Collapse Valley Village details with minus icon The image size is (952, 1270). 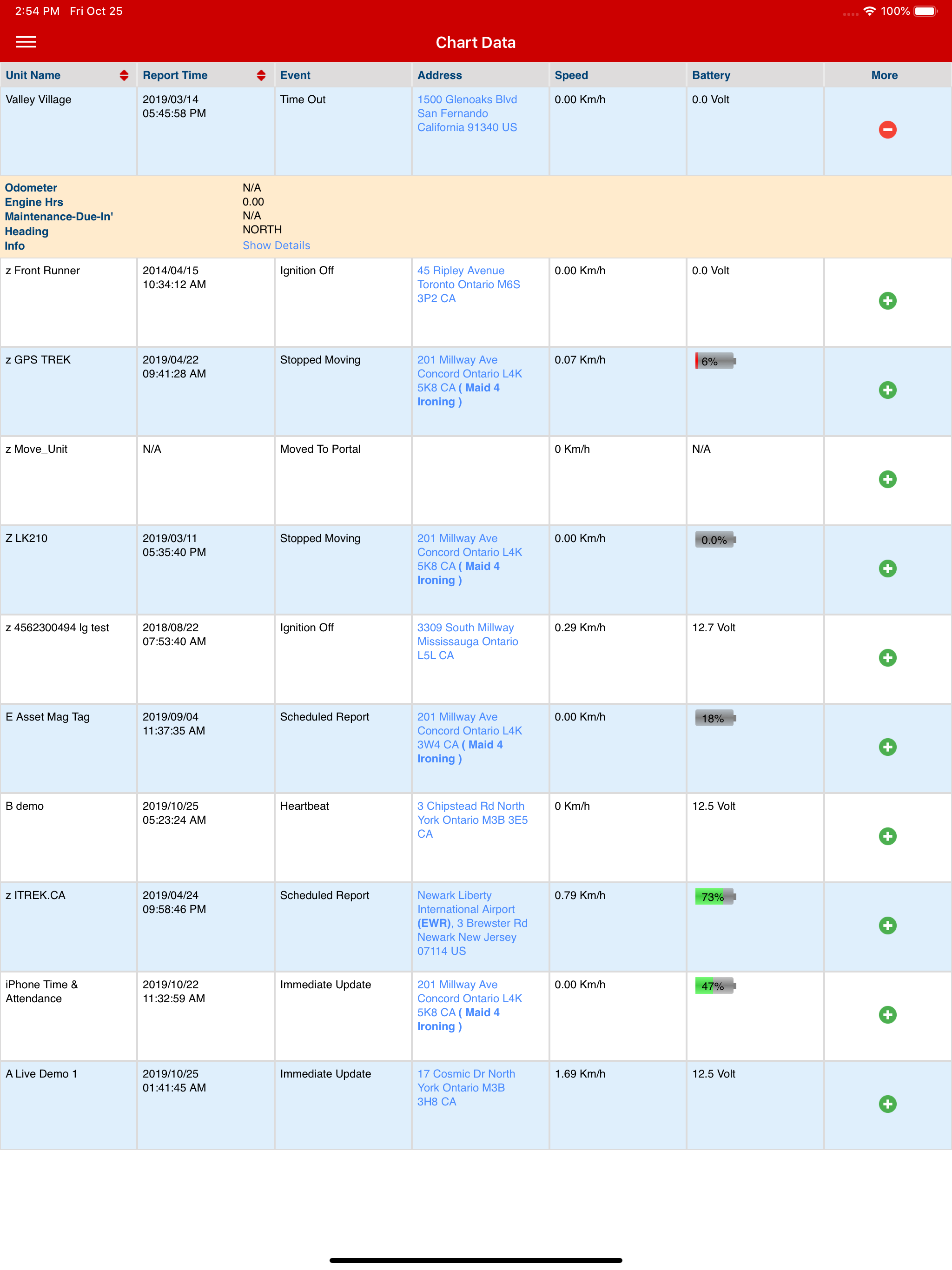tap(887, 130)
